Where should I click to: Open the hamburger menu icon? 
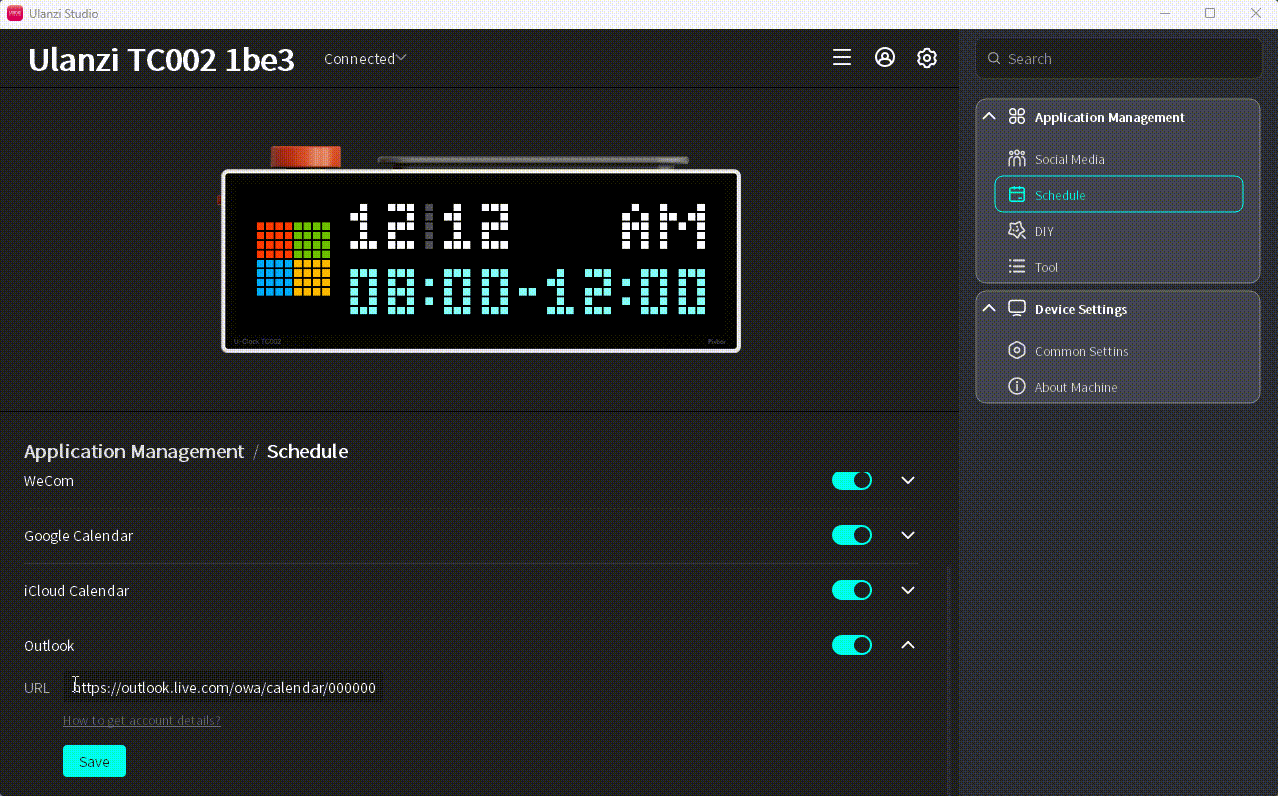[842, 58]
